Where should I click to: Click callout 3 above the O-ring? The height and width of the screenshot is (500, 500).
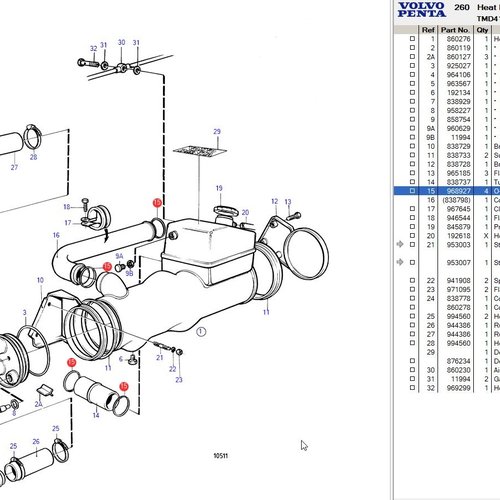pos(24,313)
